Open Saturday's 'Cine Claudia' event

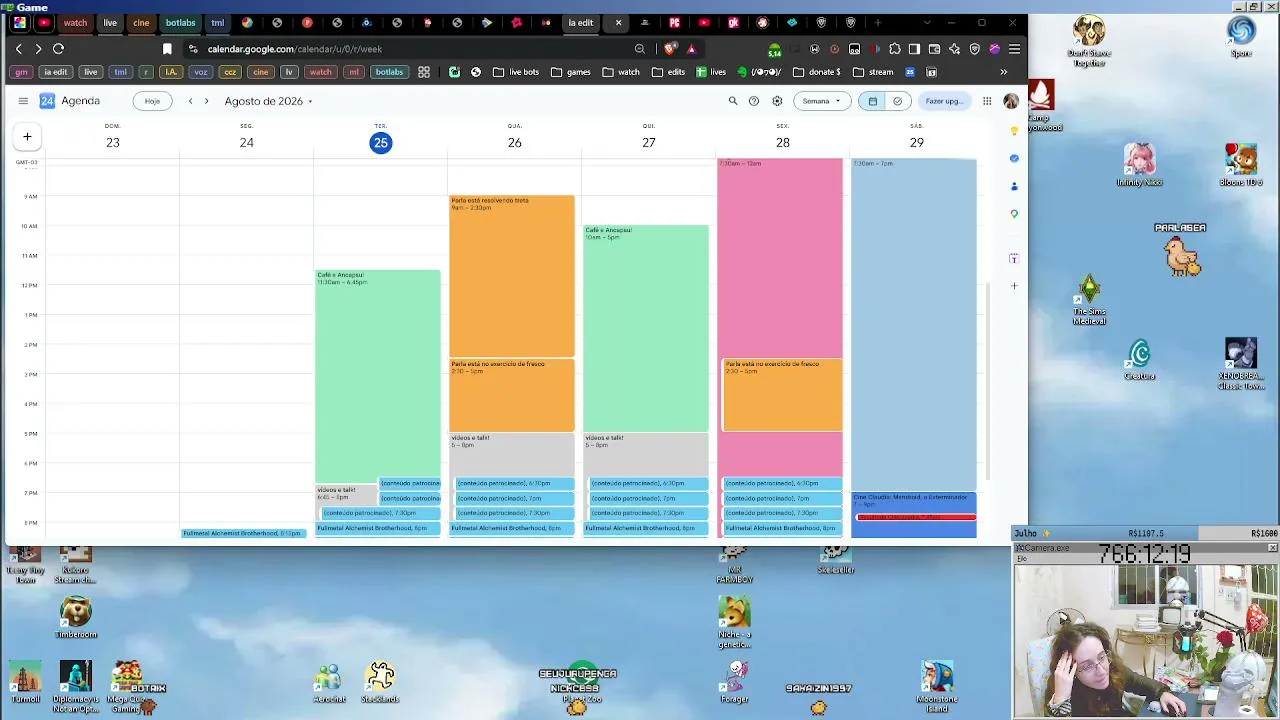click(914, 502)
